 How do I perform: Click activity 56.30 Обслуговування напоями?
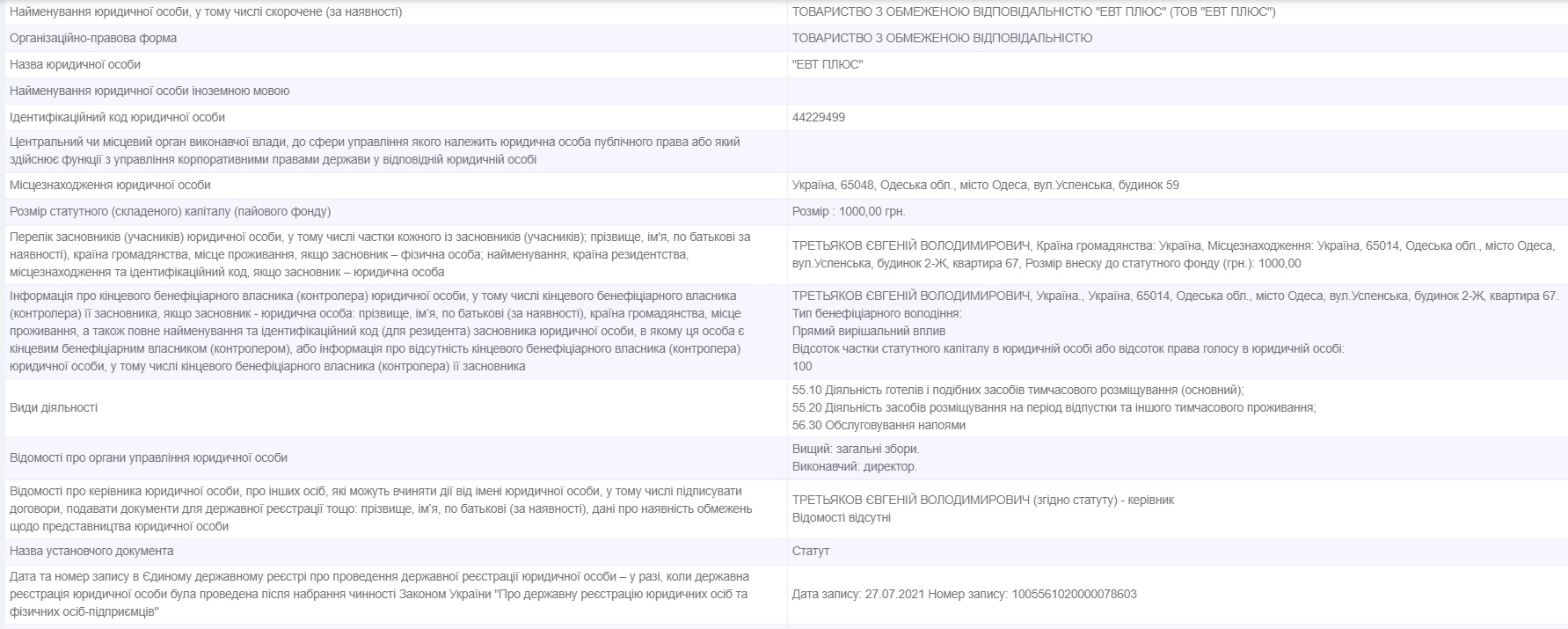[879, 425]
